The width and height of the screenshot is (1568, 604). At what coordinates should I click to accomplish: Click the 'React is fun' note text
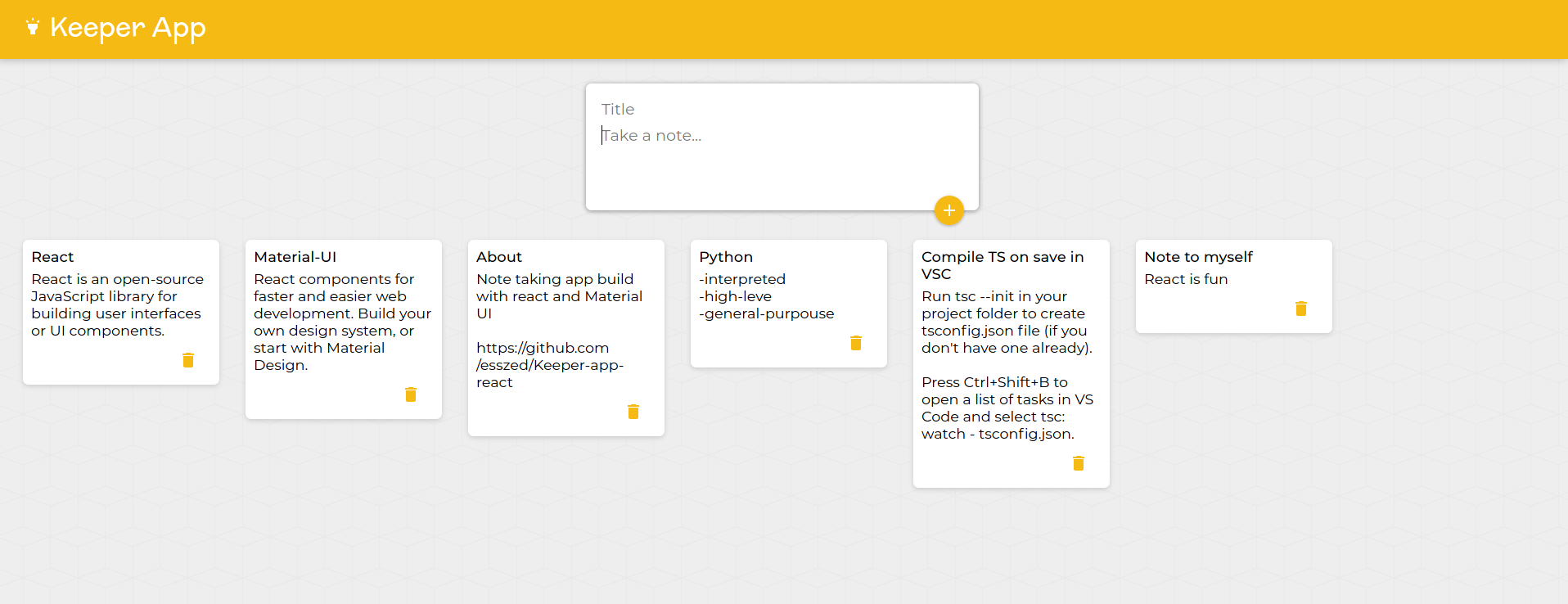pyautogui.click(x=1186, y=279)
